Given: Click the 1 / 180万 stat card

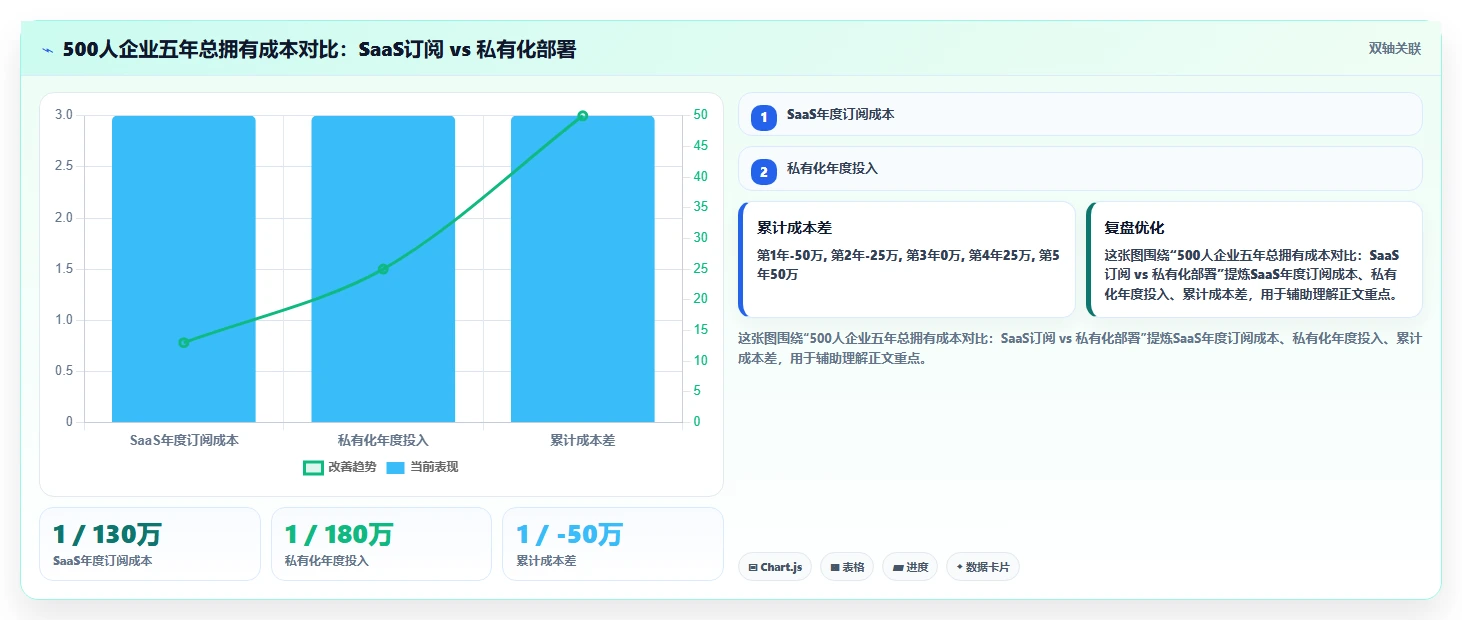Looking at the screenshot, I should tap(381, 544).
